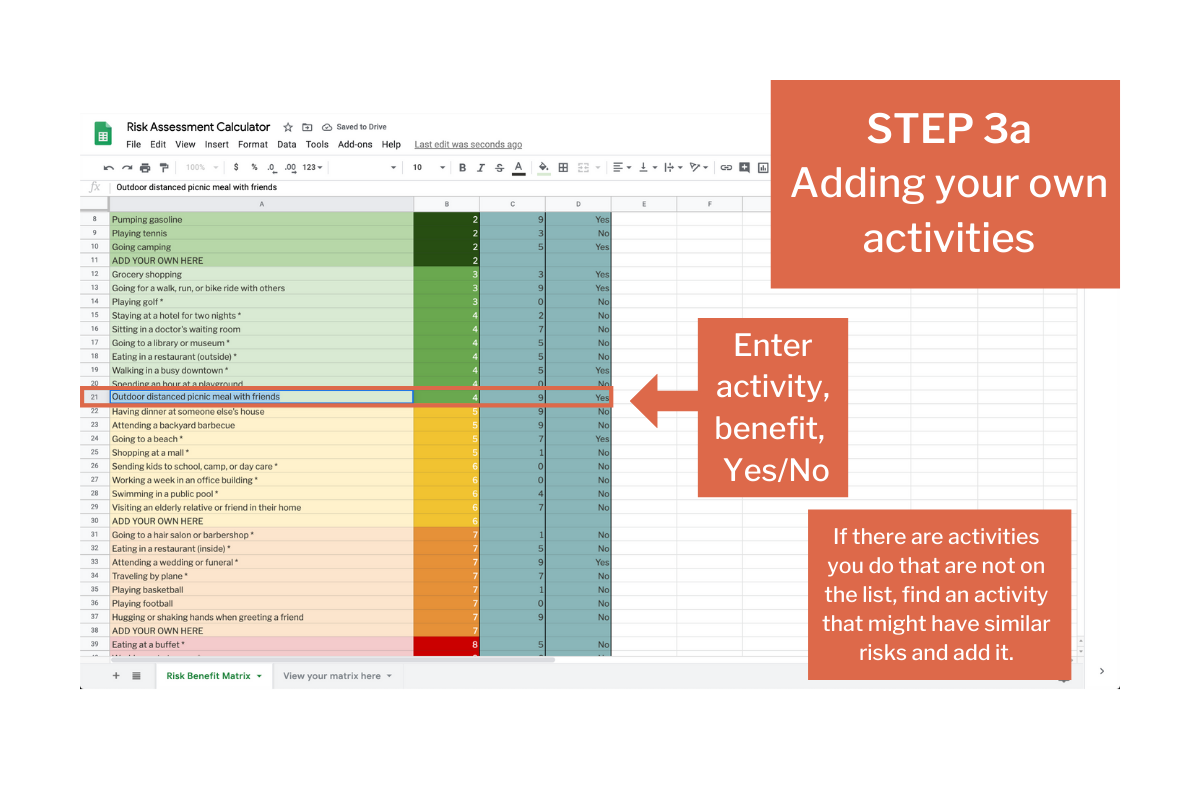The height and width of the screenshot is (800, 1200).
Task: Switch to 'View your matrix here' sheet tab
Action: (x=331, y=676)
